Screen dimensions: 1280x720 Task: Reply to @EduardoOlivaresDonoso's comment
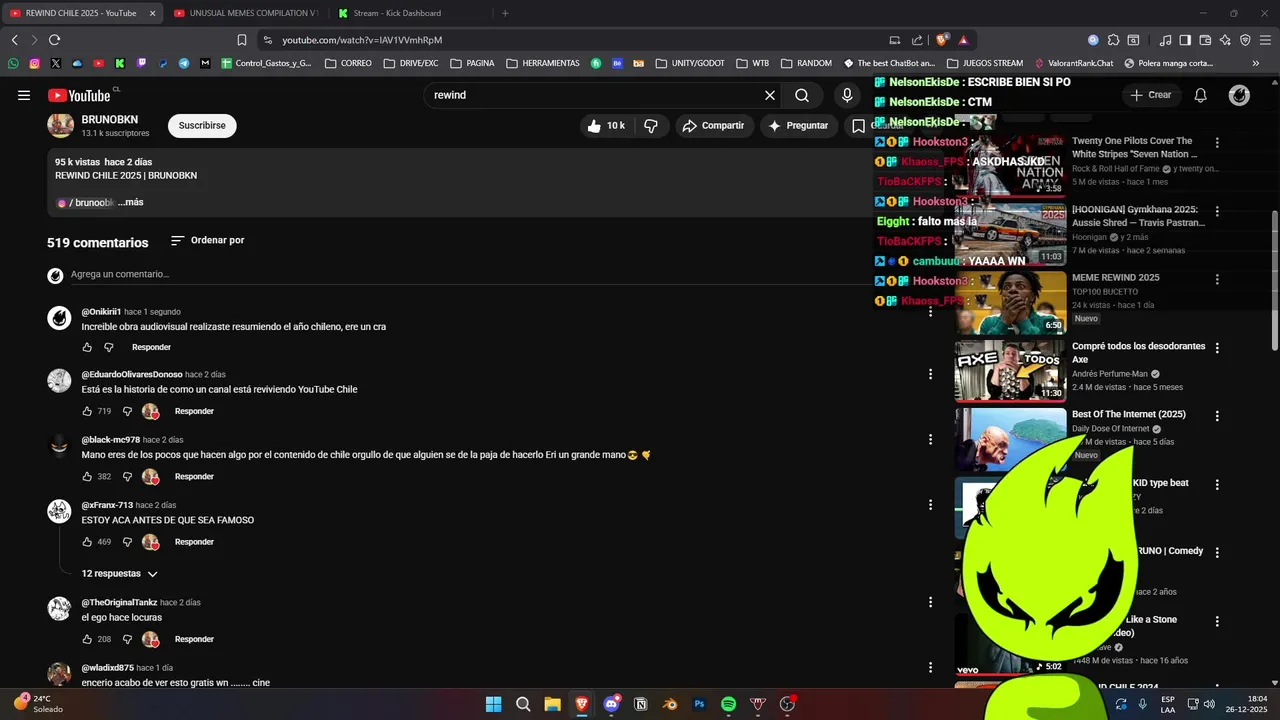(x=194, y=411)
